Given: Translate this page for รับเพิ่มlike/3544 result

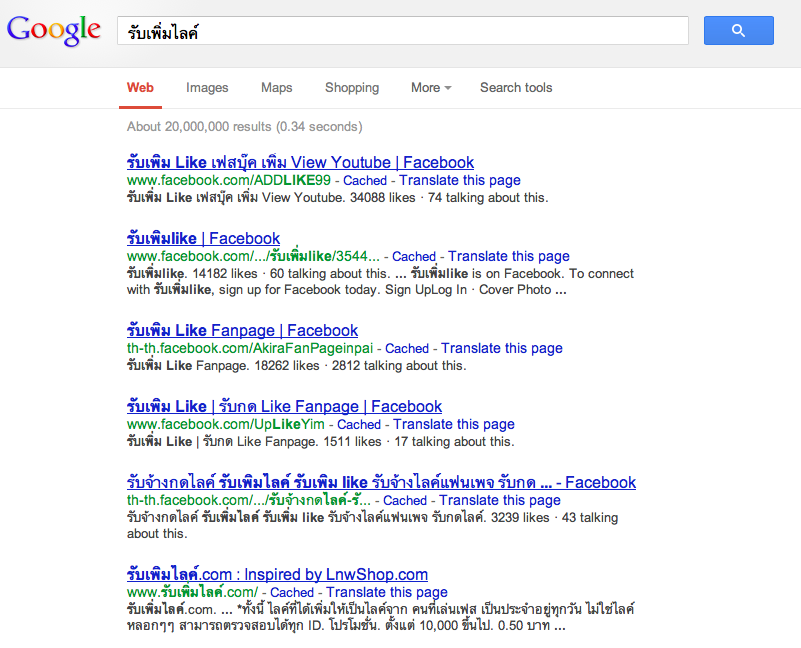Looking at the screenshot, I should 509,257.
